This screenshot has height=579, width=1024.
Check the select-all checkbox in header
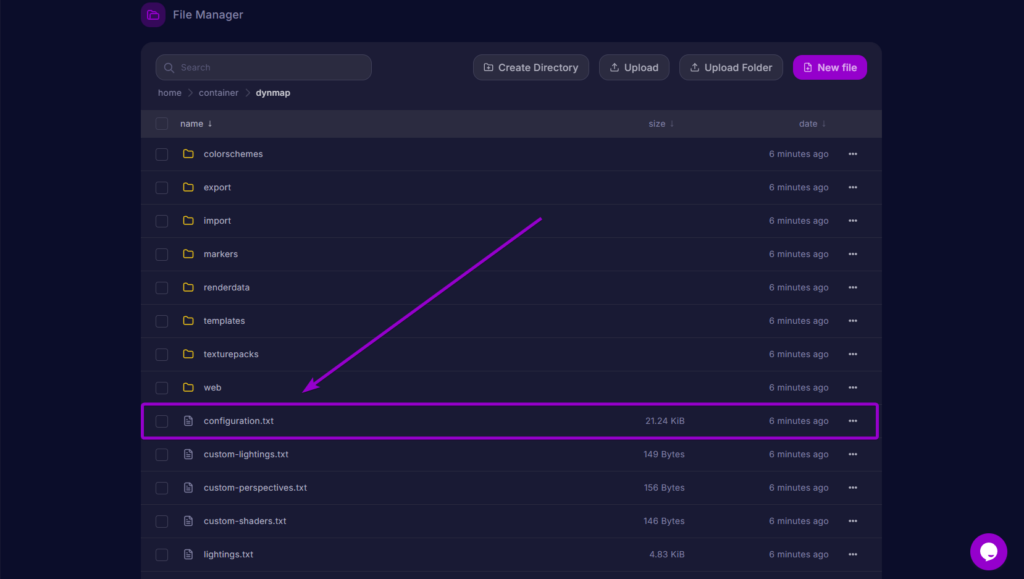coord(162,124)
